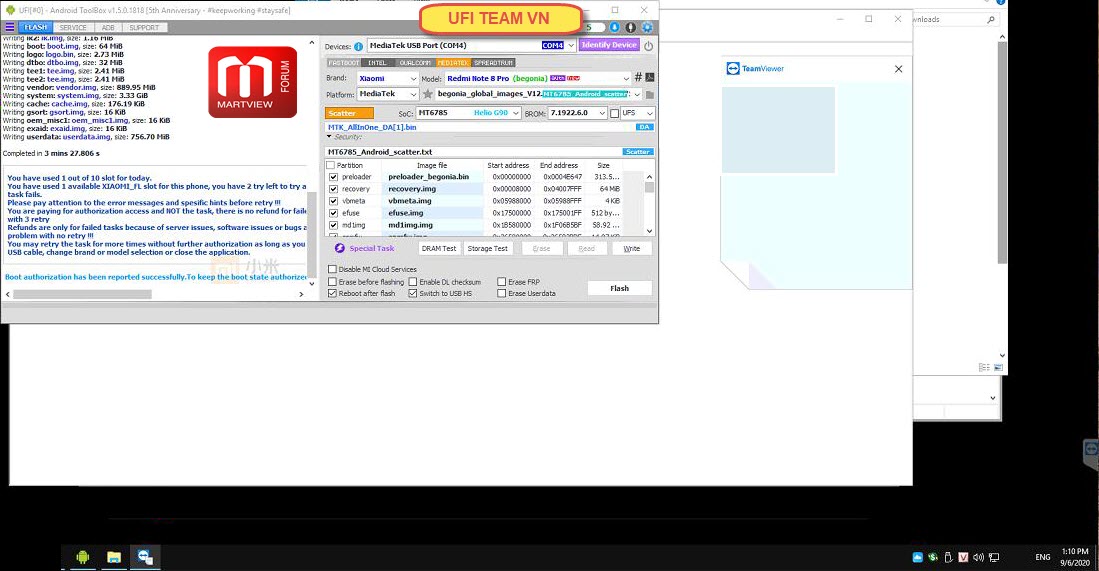Uncheck the efuse partition checkbox

click(x=334, y=213)
